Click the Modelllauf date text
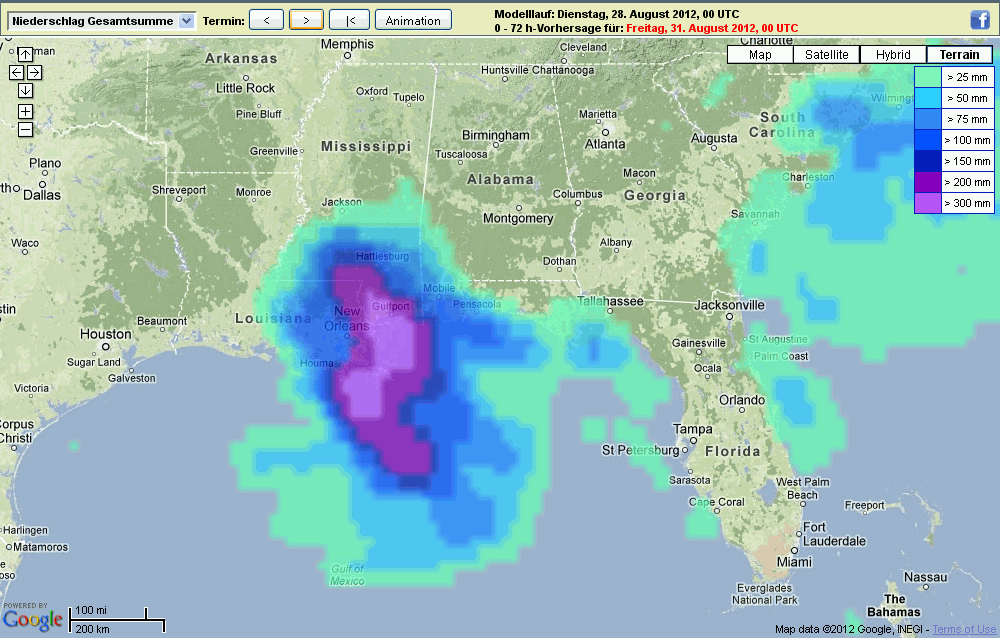Image resolution: width=1000 pixels, height=638 pixels. pos(617,14)
